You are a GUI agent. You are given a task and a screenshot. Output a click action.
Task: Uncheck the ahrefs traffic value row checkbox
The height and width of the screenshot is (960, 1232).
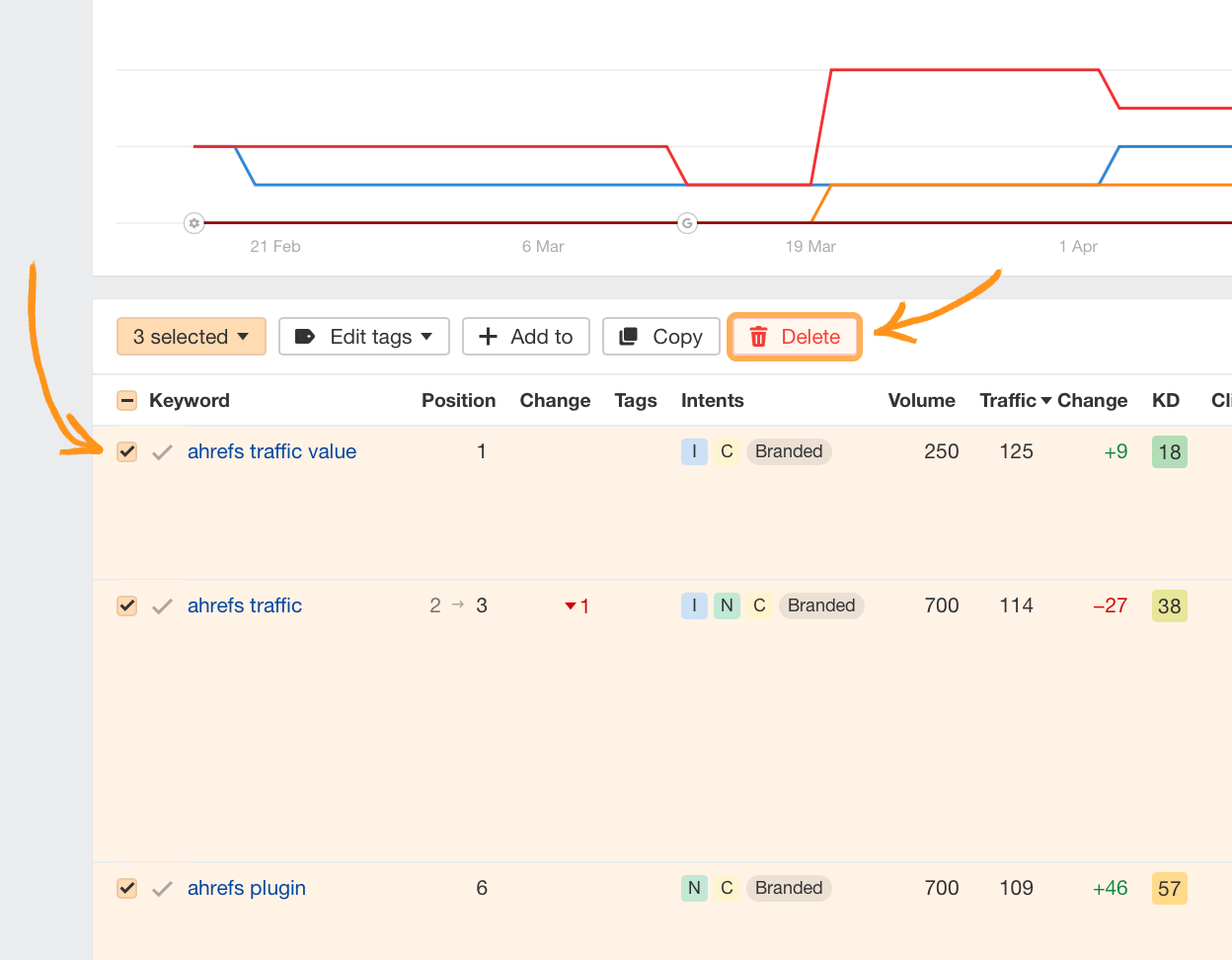point(126,451)
